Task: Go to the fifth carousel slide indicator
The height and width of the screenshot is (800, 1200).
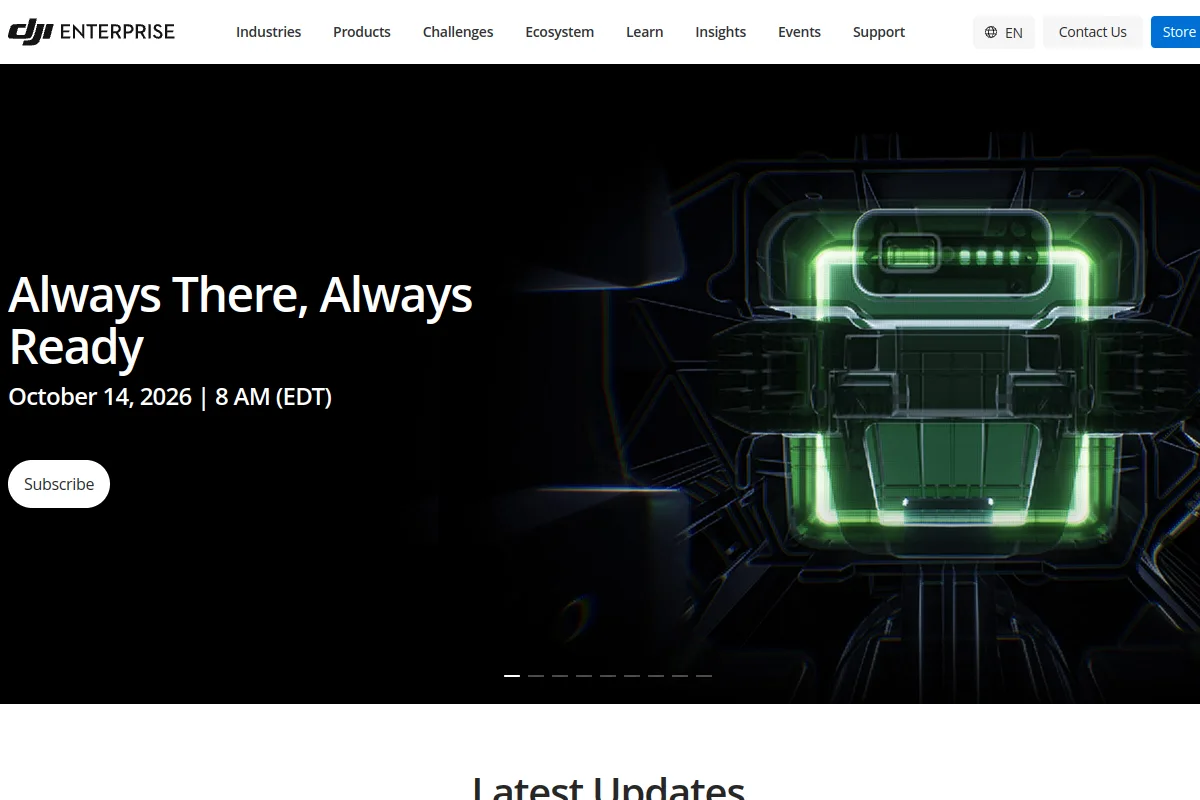Action: coord(608,676)
